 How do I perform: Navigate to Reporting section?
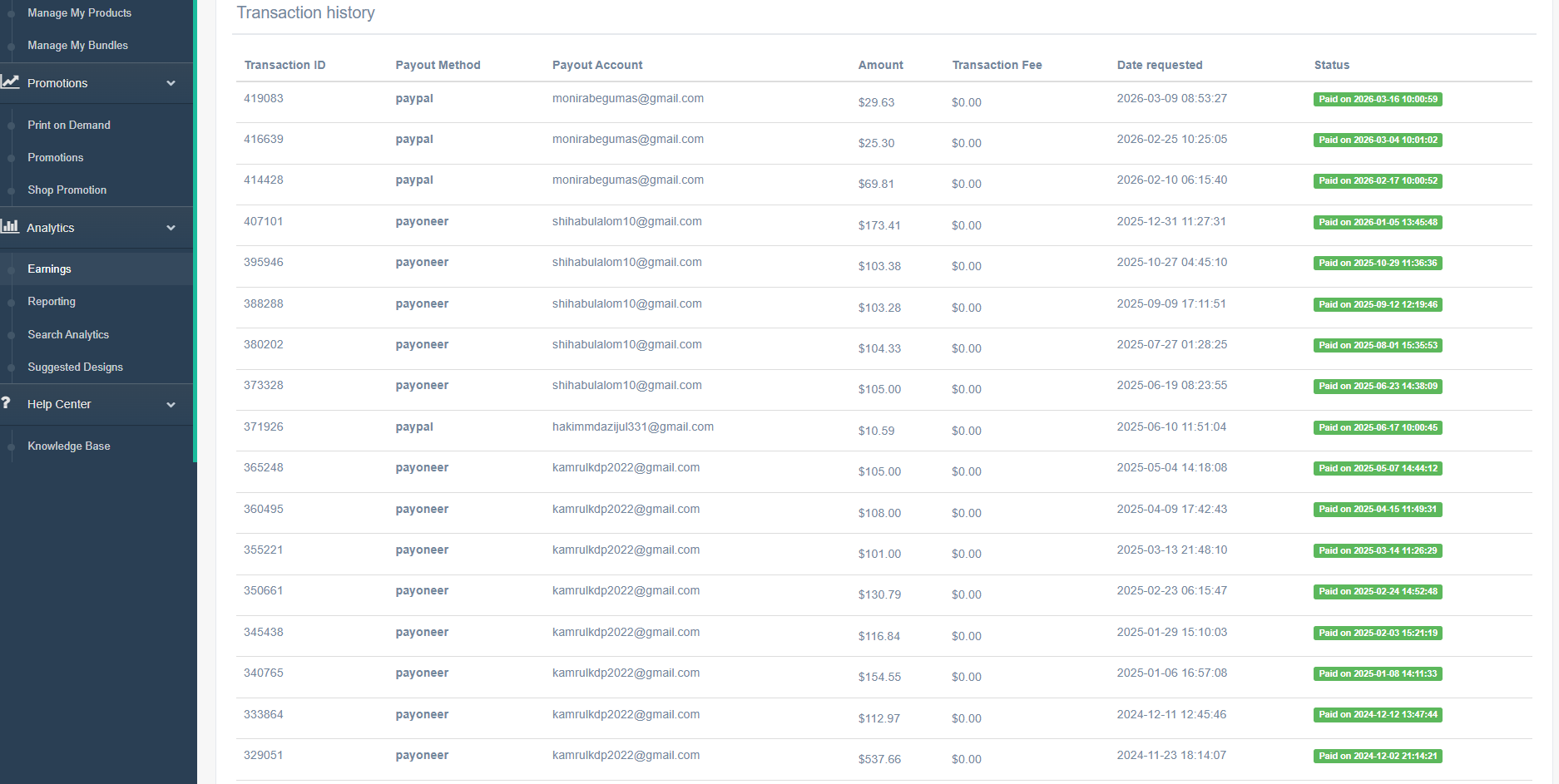coord(52,302)
